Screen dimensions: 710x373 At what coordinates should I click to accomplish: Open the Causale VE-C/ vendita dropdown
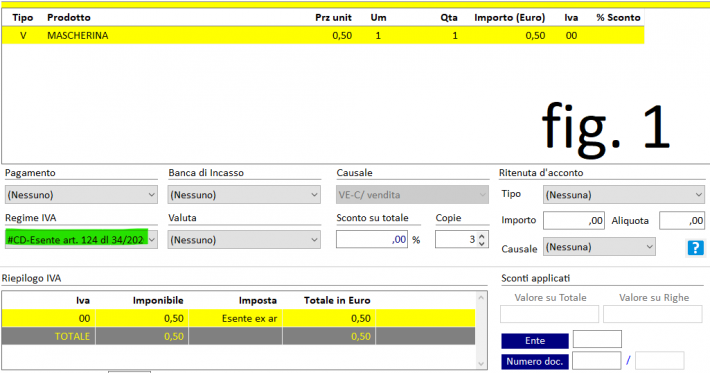pyautogui.click(x=412, y=195)
